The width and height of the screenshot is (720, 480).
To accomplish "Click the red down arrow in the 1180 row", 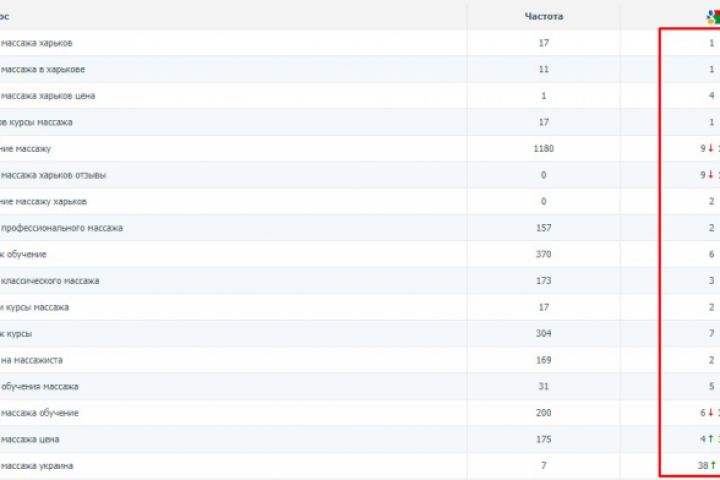I will point(711,148).
